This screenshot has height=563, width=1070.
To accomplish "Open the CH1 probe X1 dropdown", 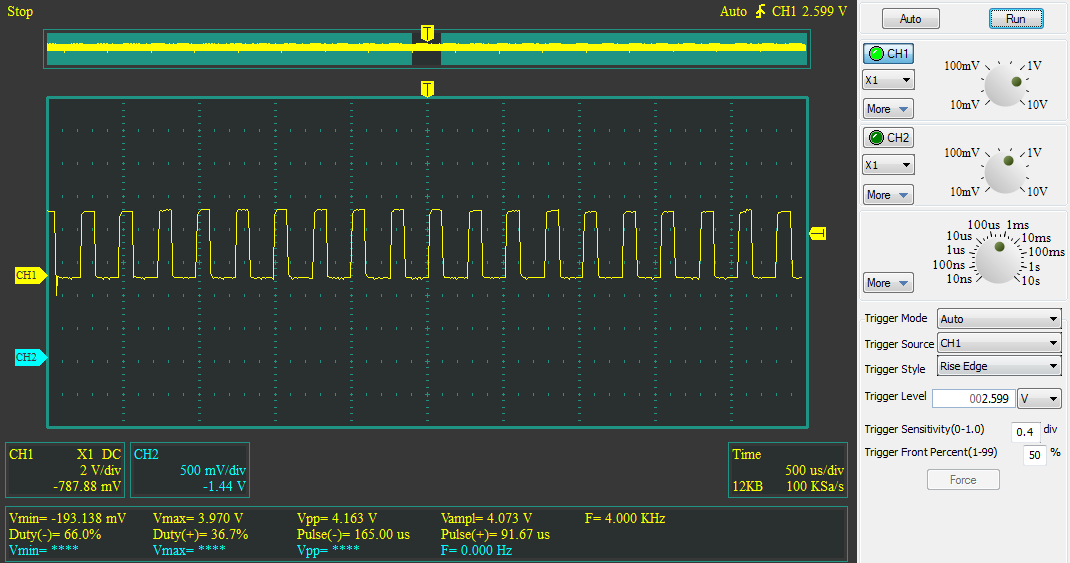I will click(888, 80).
